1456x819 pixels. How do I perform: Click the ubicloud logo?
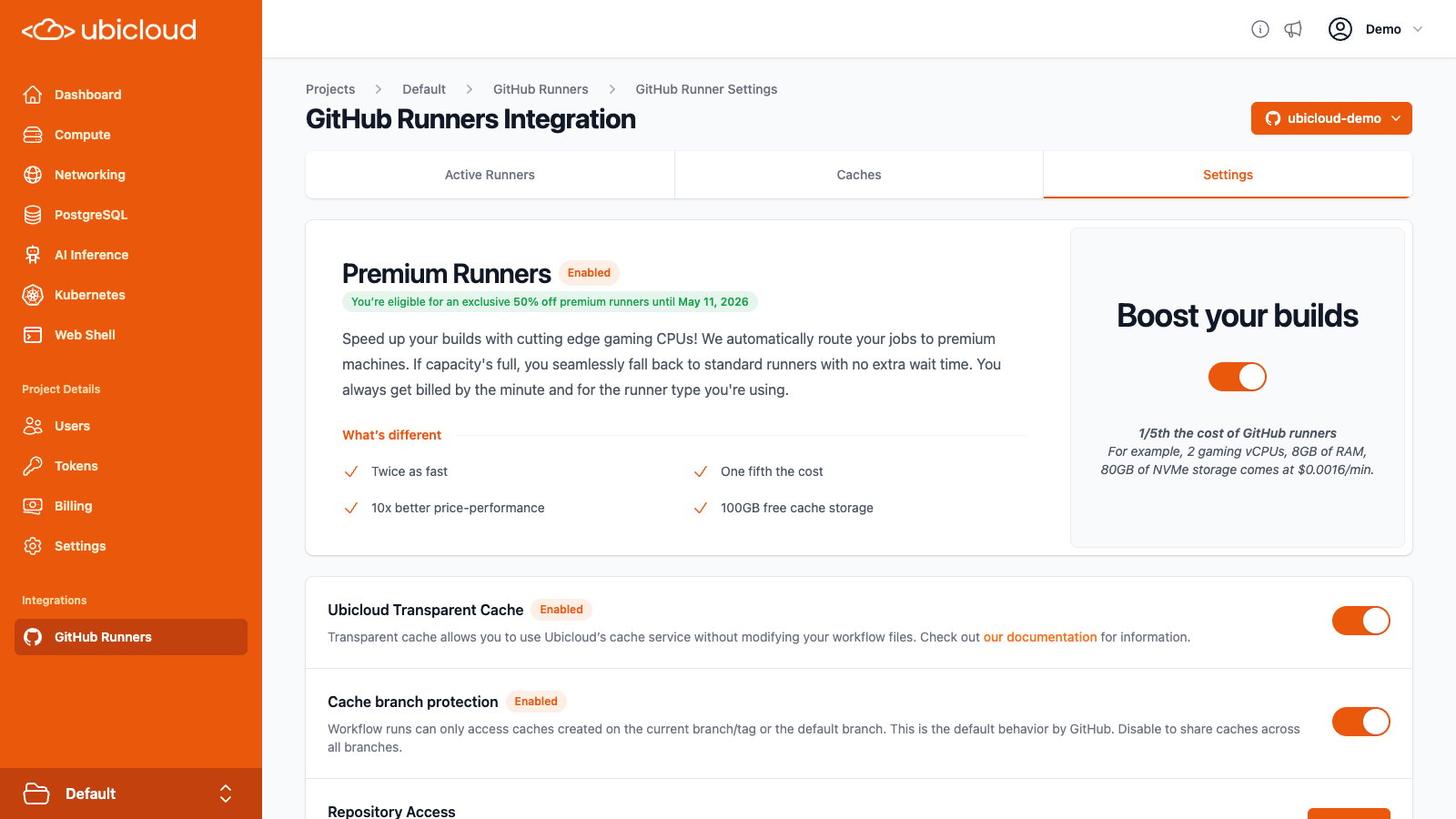point(109,30)
